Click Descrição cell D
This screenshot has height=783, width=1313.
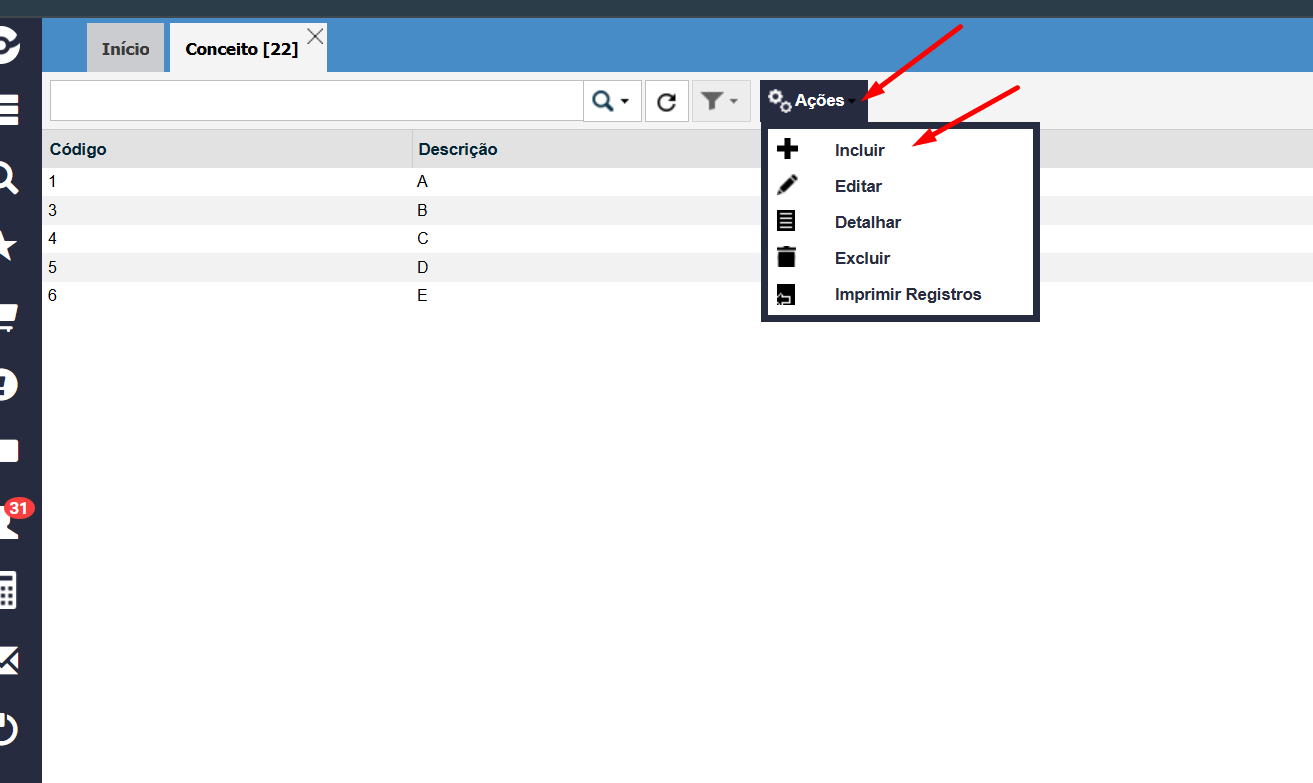[422, 267]
